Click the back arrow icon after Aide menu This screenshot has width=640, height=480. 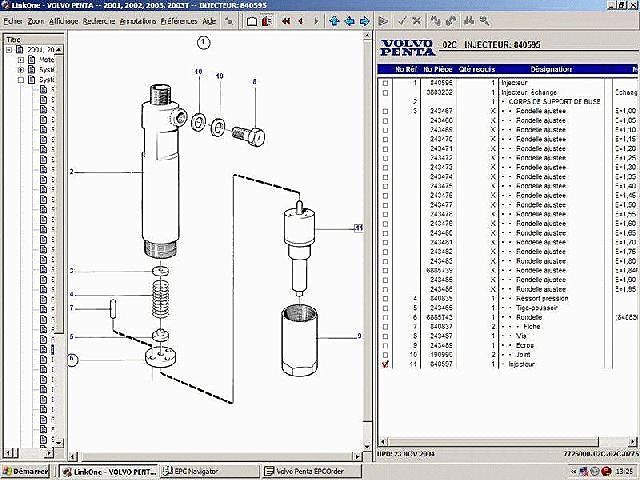(229, 21)
